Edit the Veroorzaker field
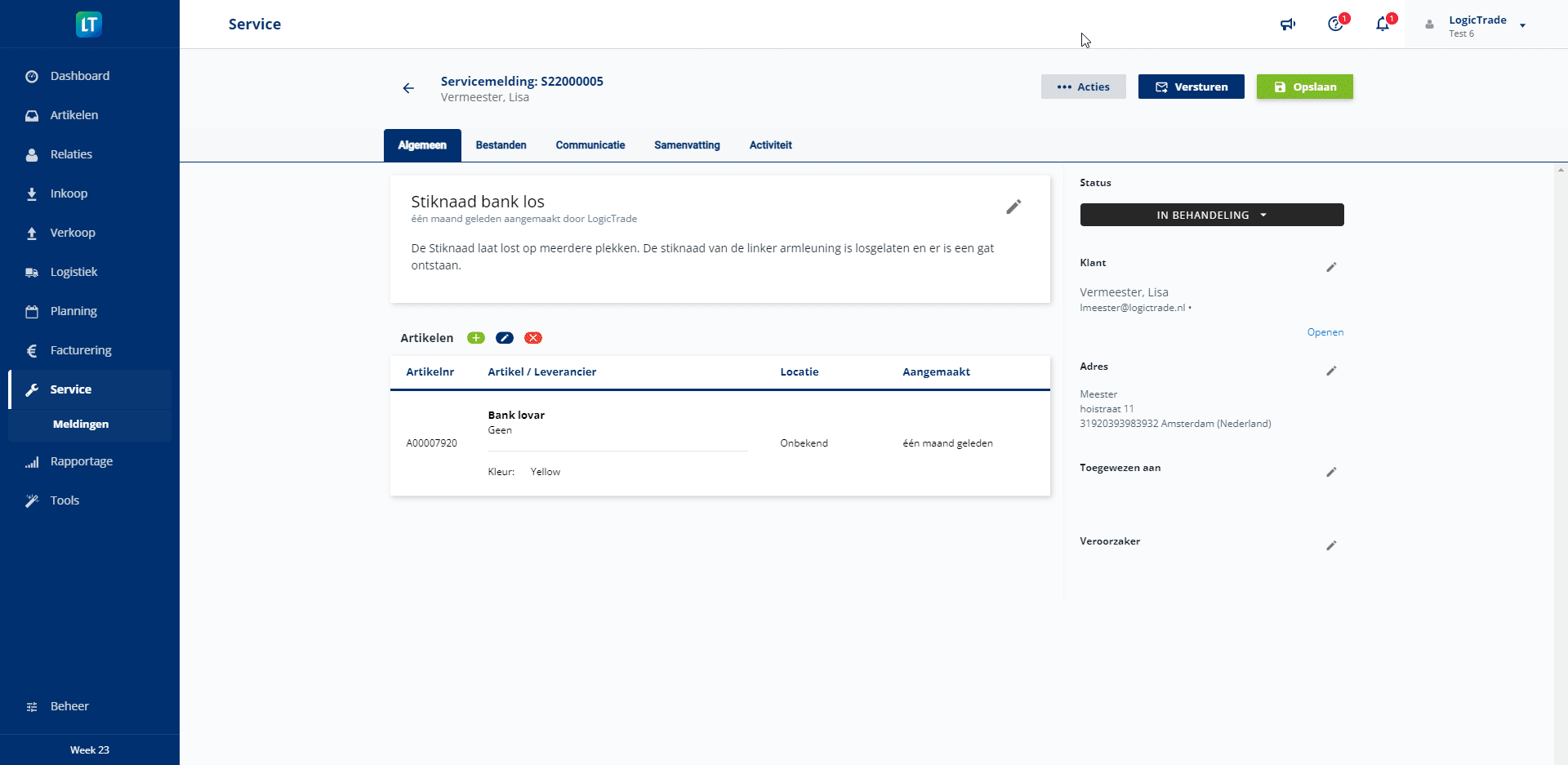Image resolution: width=1568 pixels, height=765 pixels. pos(1331,546)
